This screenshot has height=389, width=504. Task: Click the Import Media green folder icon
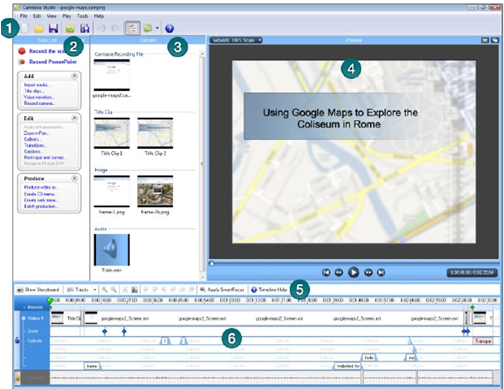pos(70,29)
